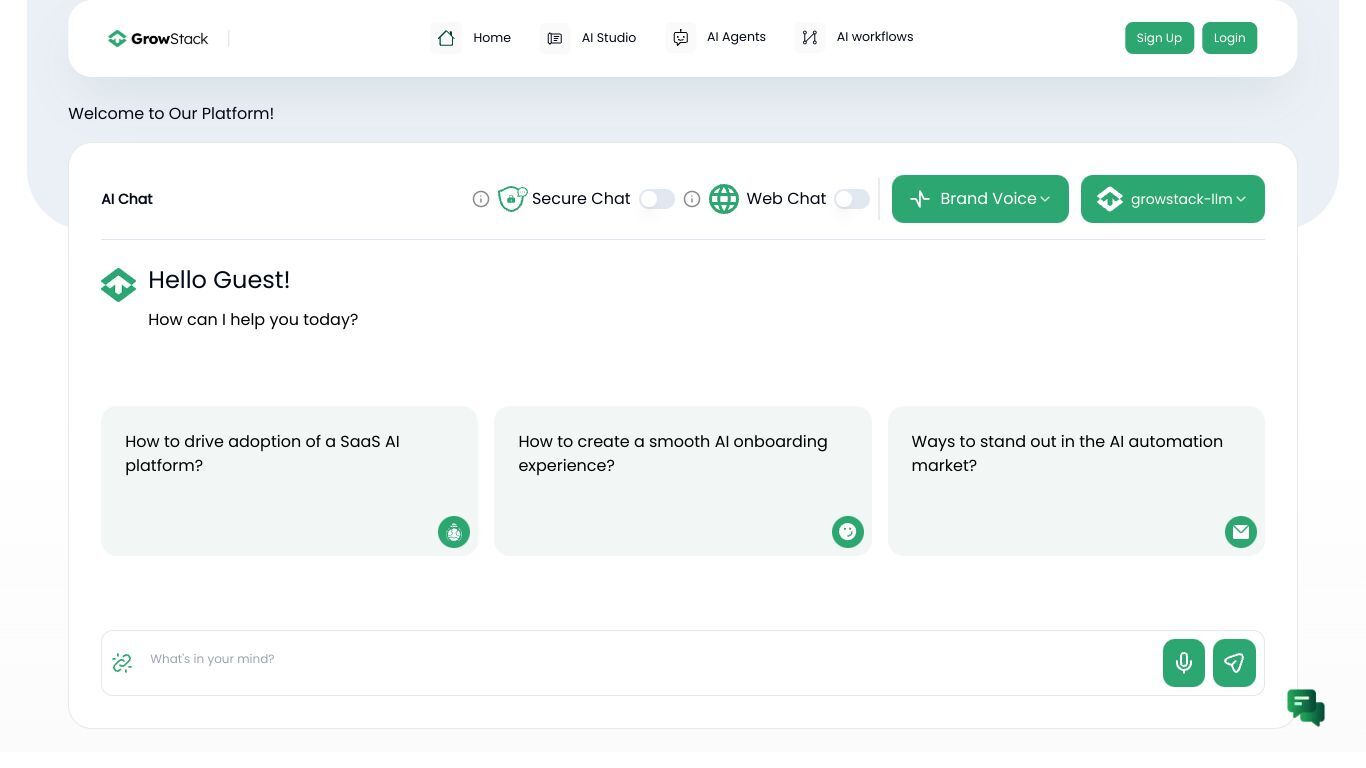The height and width of the screenshot is (768, 1366).
Task: Click the attachment link icon in input
Action: tap(122, 663)
